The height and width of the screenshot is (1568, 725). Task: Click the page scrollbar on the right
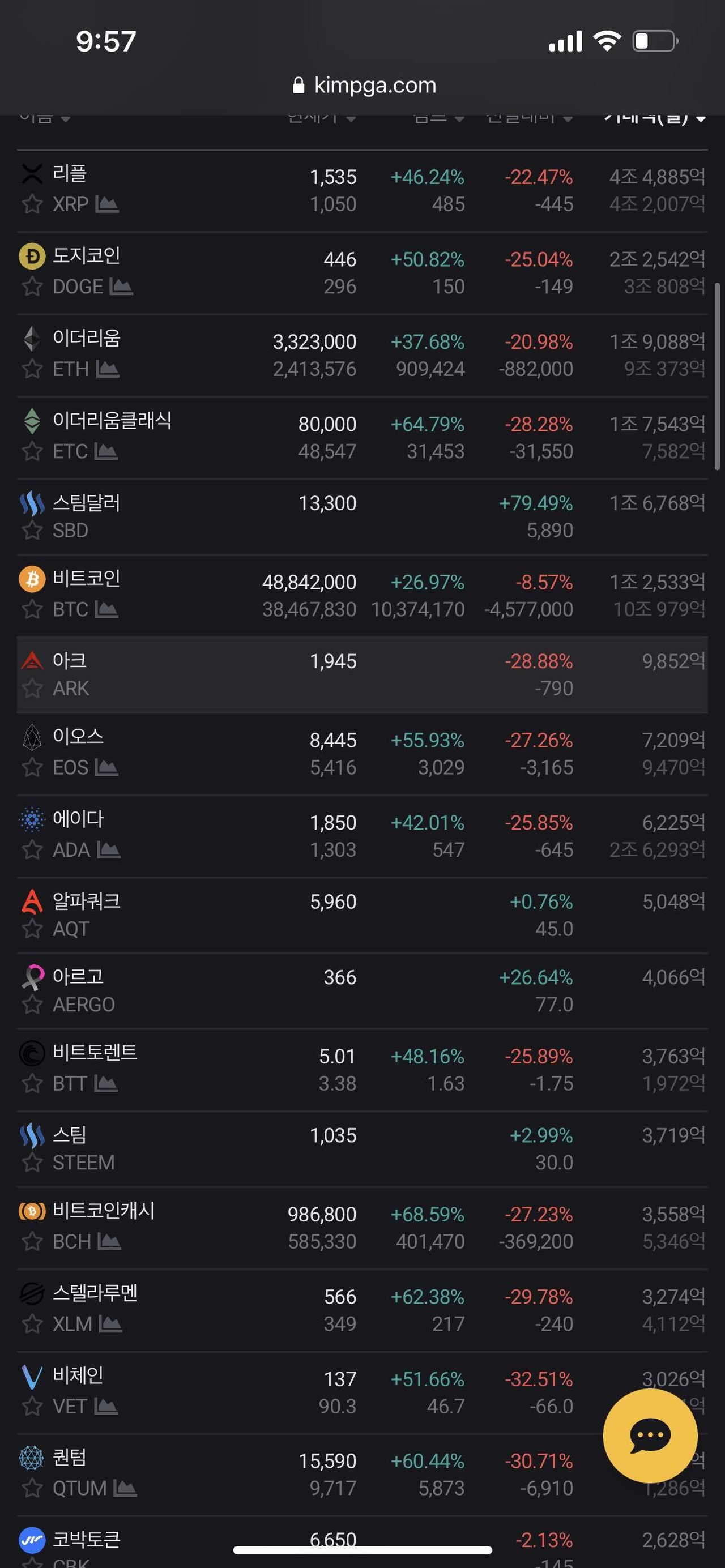(717, 377)
